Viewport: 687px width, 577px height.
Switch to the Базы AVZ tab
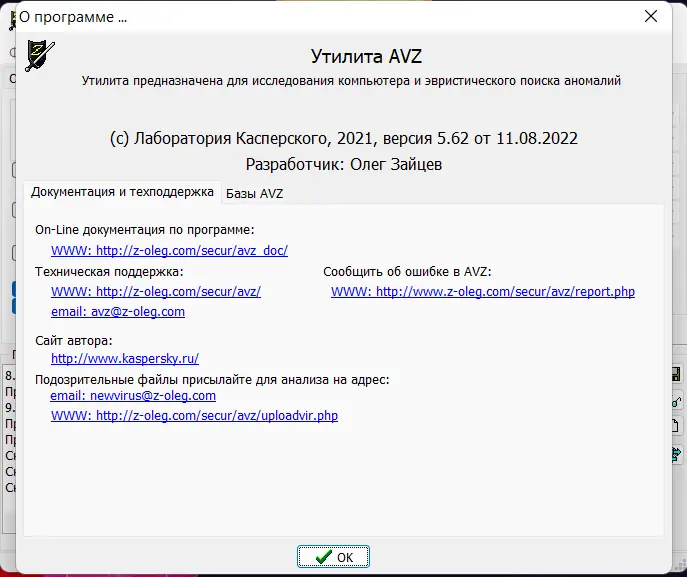click(254, 194)
